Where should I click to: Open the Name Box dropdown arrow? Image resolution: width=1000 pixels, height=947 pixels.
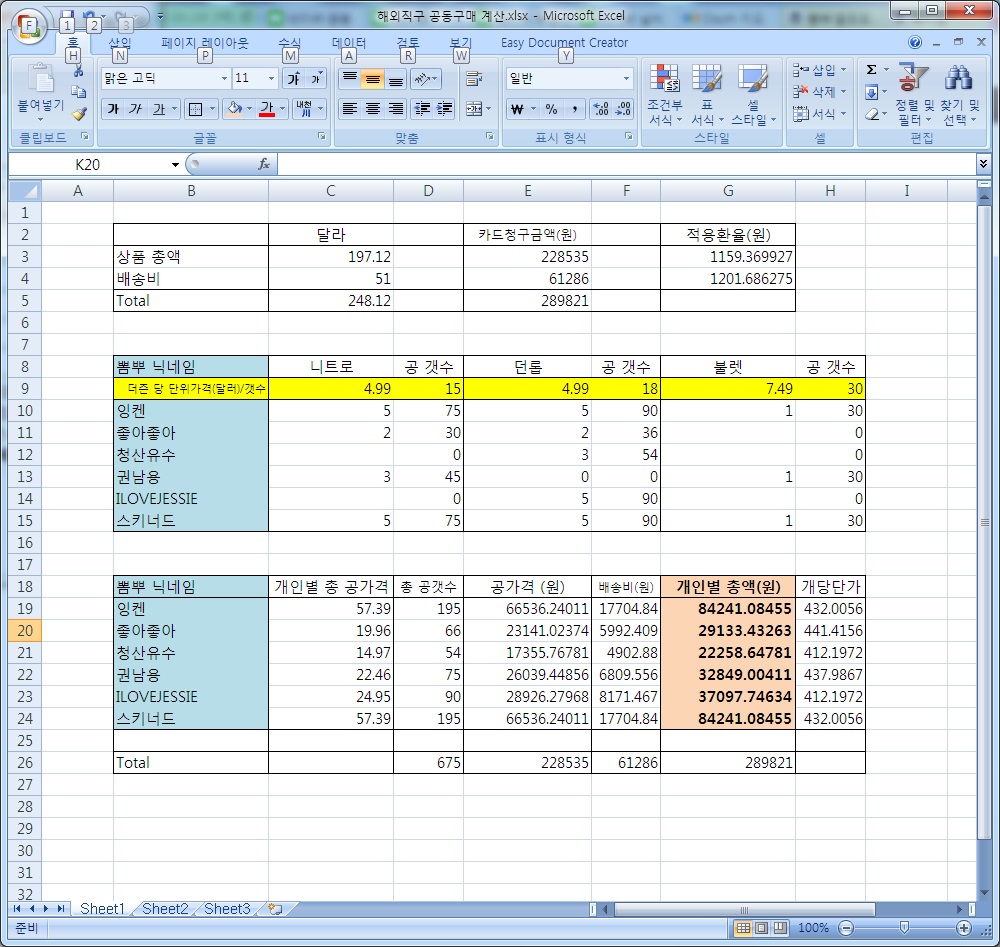pyautogui.click(x=175, y=164)
